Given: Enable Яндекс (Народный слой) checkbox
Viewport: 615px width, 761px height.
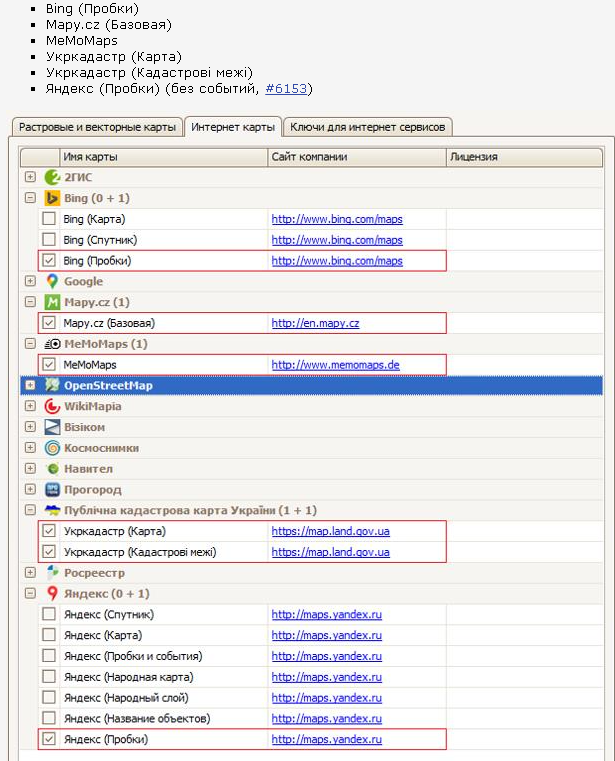Looking at the screenshot, I should pos(49,697).
